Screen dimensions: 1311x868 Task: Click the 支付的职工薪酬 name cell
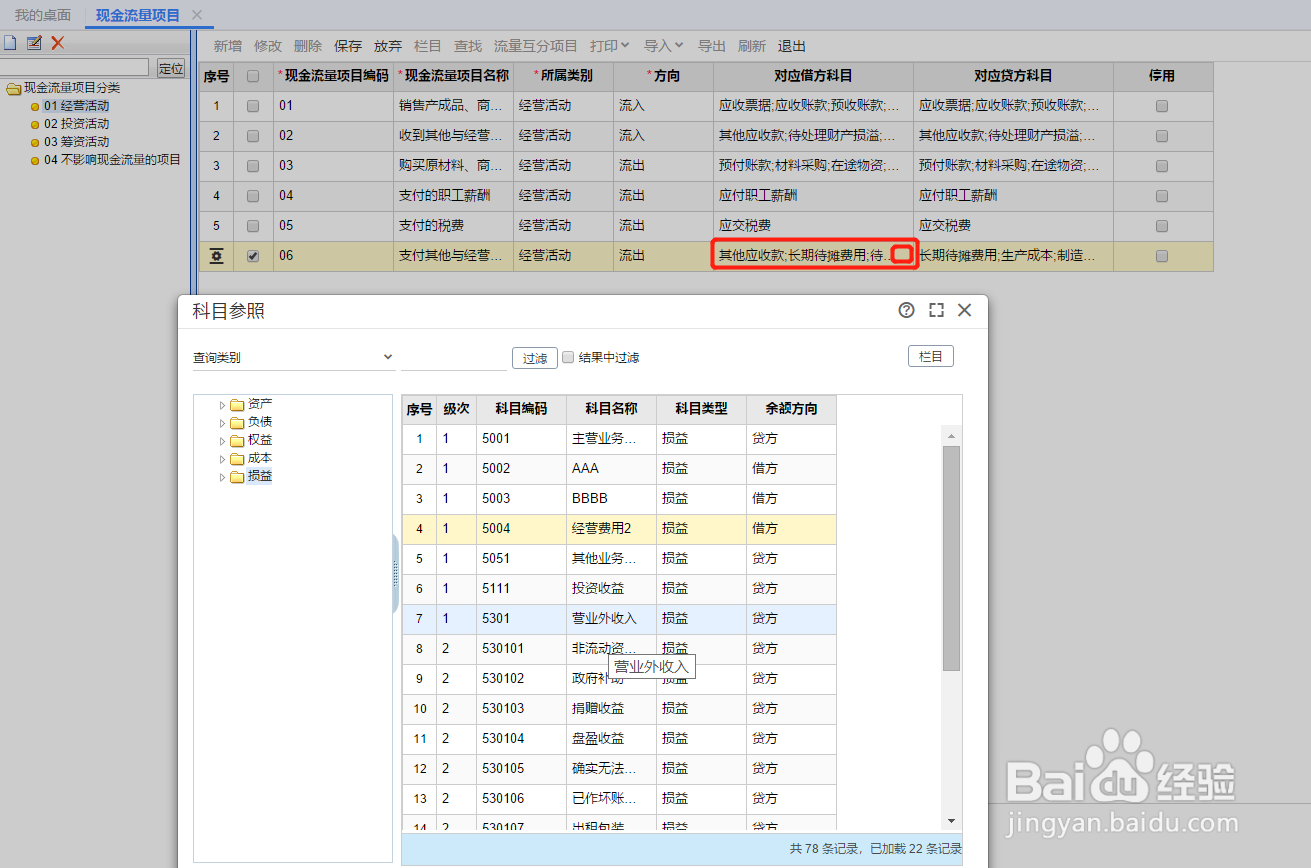pyautogui.click(x=453, y=196)
